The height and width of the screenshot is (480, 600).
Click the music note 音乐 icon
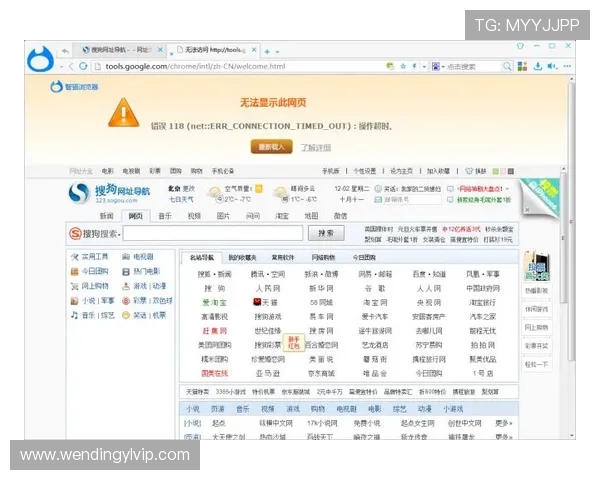[74, 315]
